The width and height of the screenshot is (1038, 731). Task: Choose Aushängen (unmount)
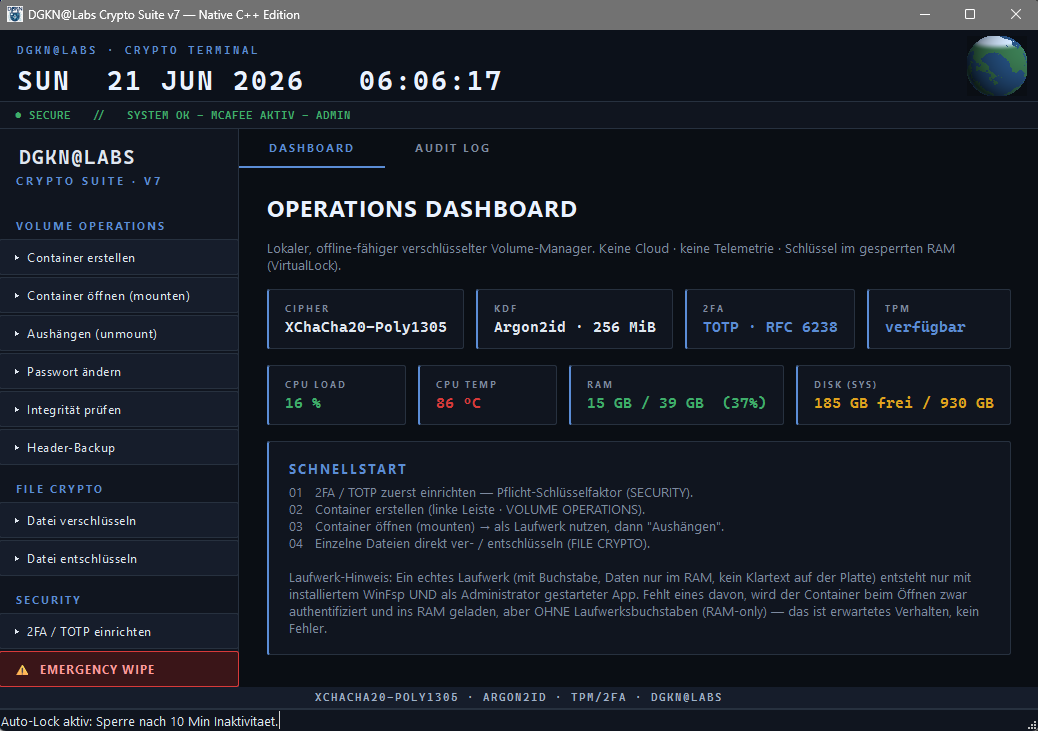[x=119, y=334]
